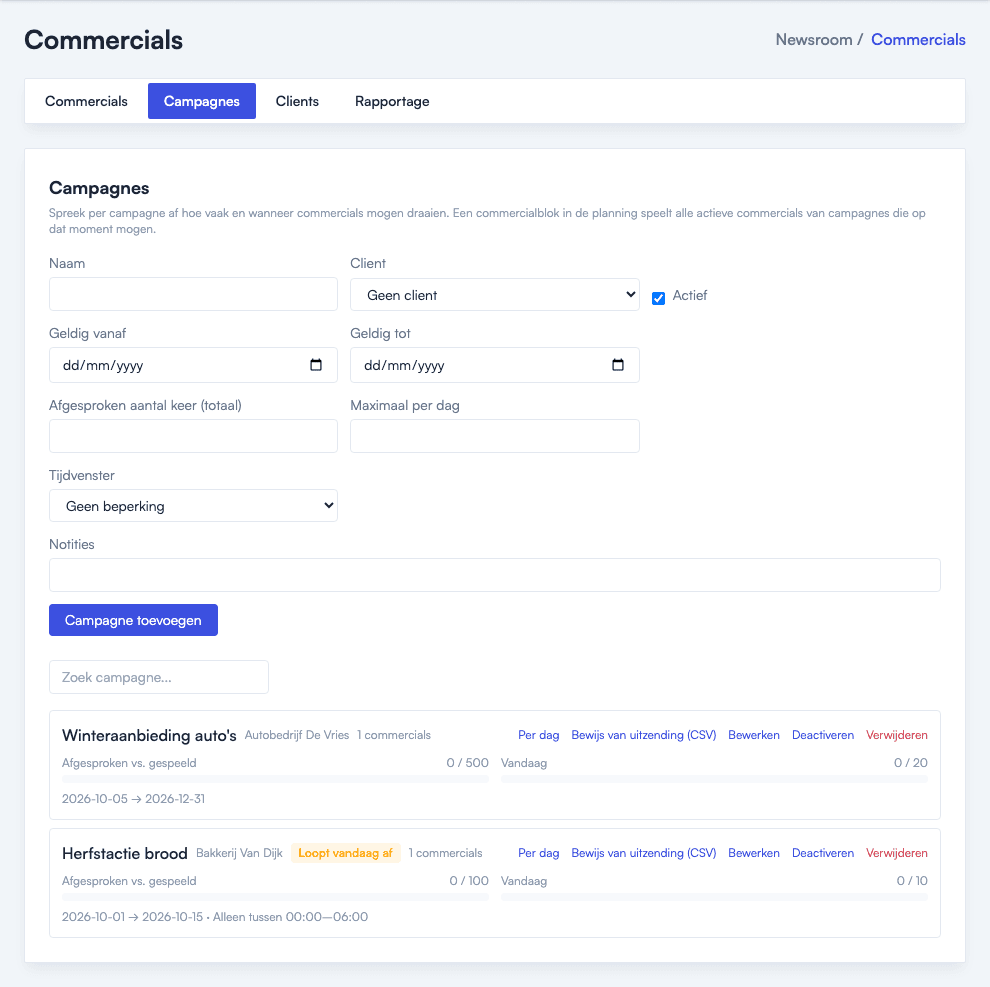The height and width of the screenshot is (987, 990).
Task: Click the Maximaal per dag field
Action: click(494, 436)
